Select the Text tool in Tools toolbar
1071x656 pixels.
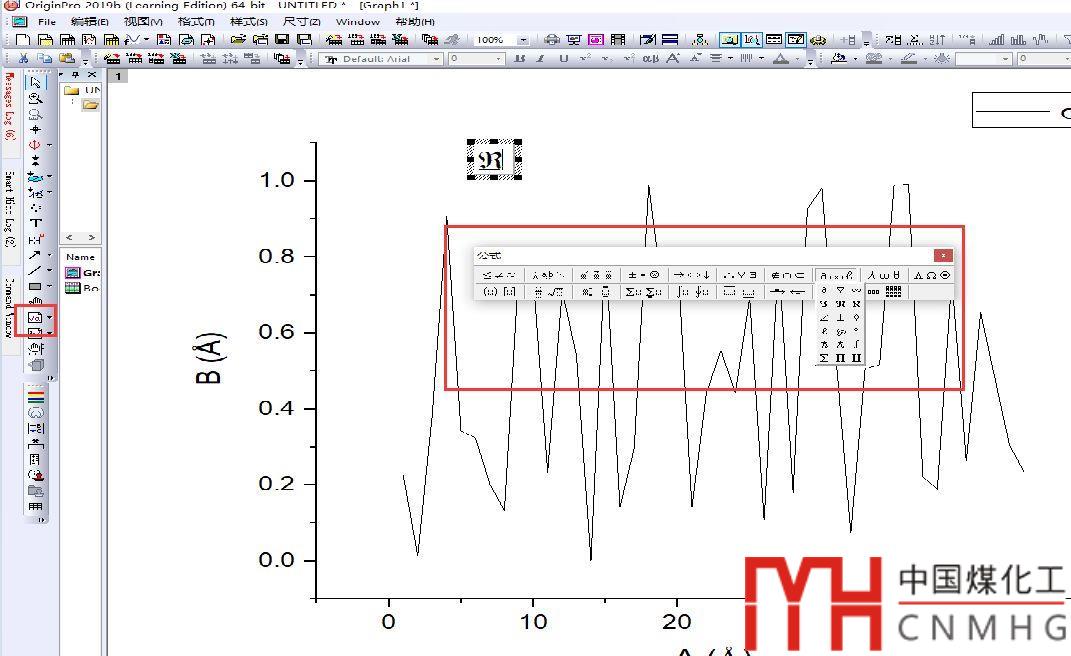click(x=36, y=223)
